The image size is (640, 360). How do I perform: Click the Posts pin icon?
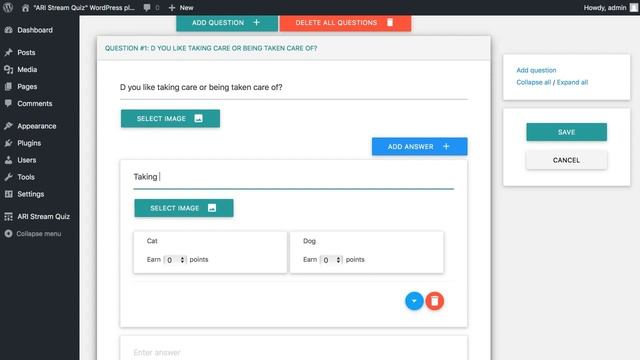(x=9, y=52)
